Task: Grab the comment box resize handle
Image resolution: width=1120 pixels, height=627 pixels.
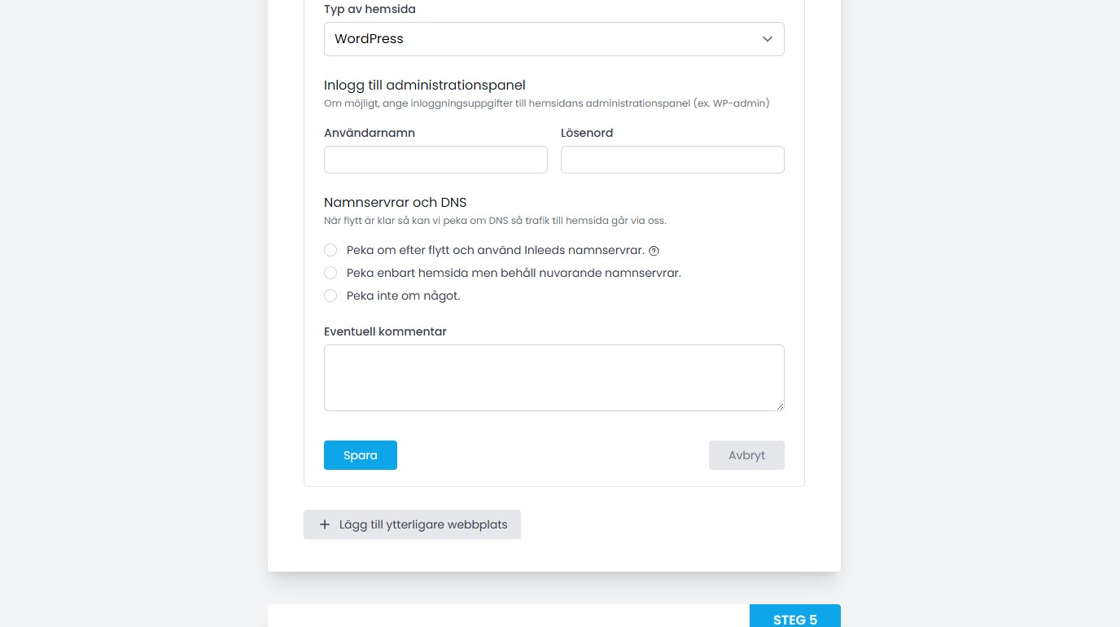Action: (x=779, y=405)
